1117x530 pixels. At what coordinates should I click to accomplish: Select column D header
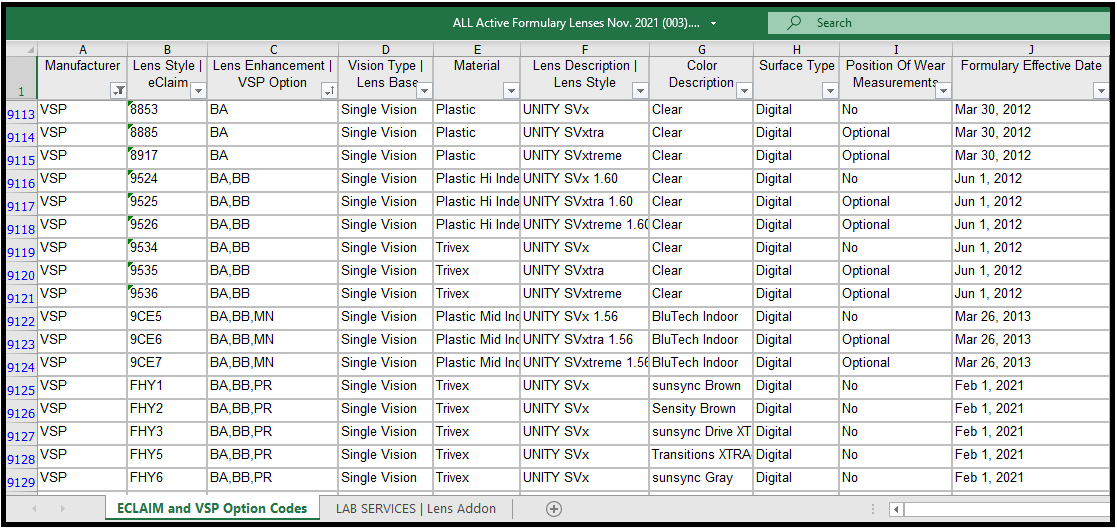(x=385, y=50)
